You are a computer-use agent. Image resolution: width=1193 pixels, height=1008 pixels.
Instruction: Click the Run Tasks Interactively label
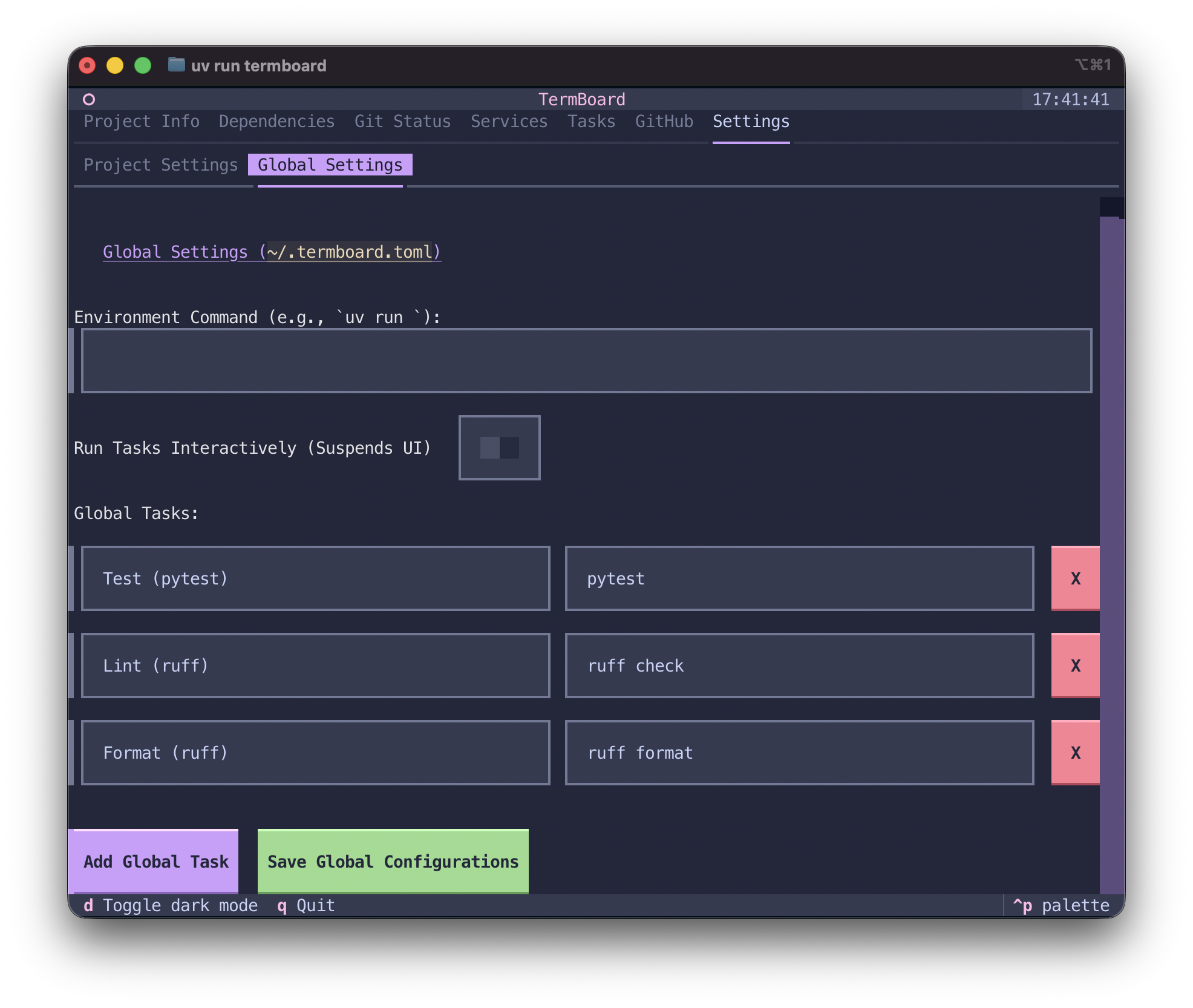[252, 448]
